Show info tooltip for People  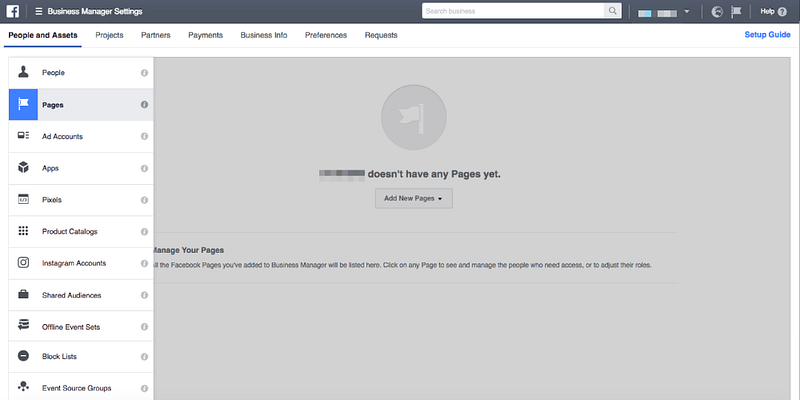(x=144, y=73)
